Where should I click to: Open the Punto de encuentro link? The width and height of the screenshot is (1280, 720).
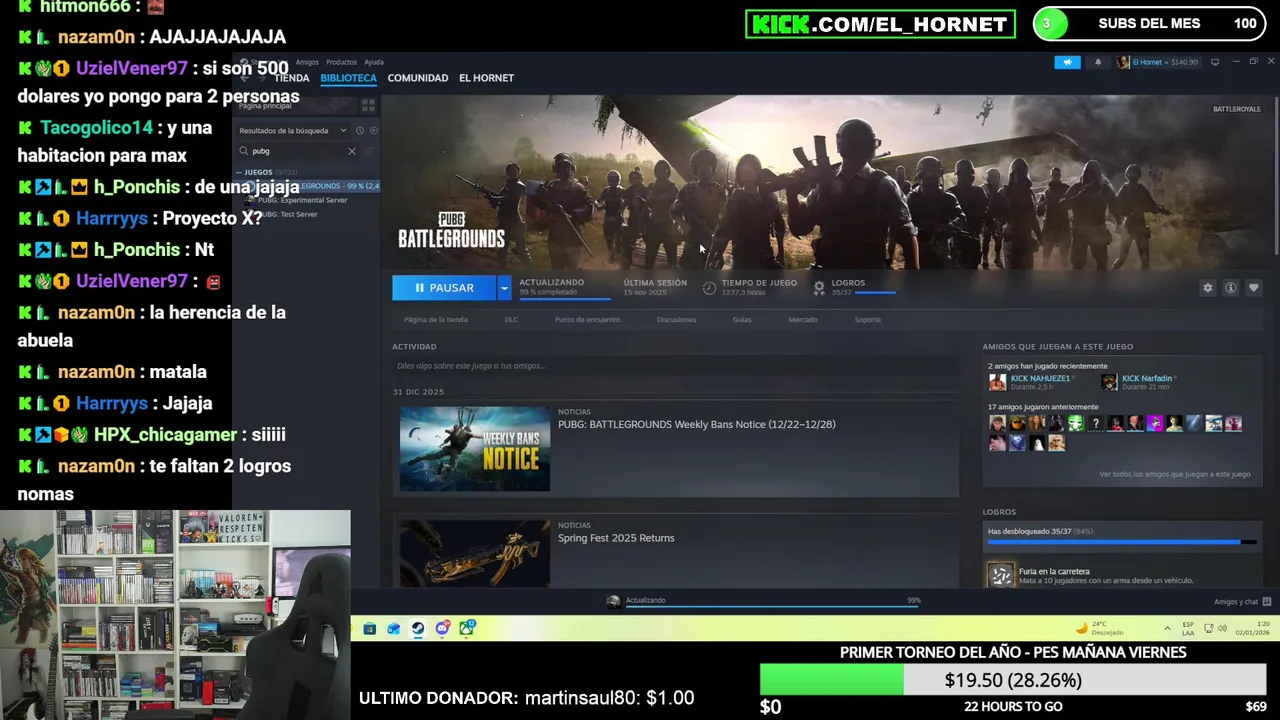[587, 320]
